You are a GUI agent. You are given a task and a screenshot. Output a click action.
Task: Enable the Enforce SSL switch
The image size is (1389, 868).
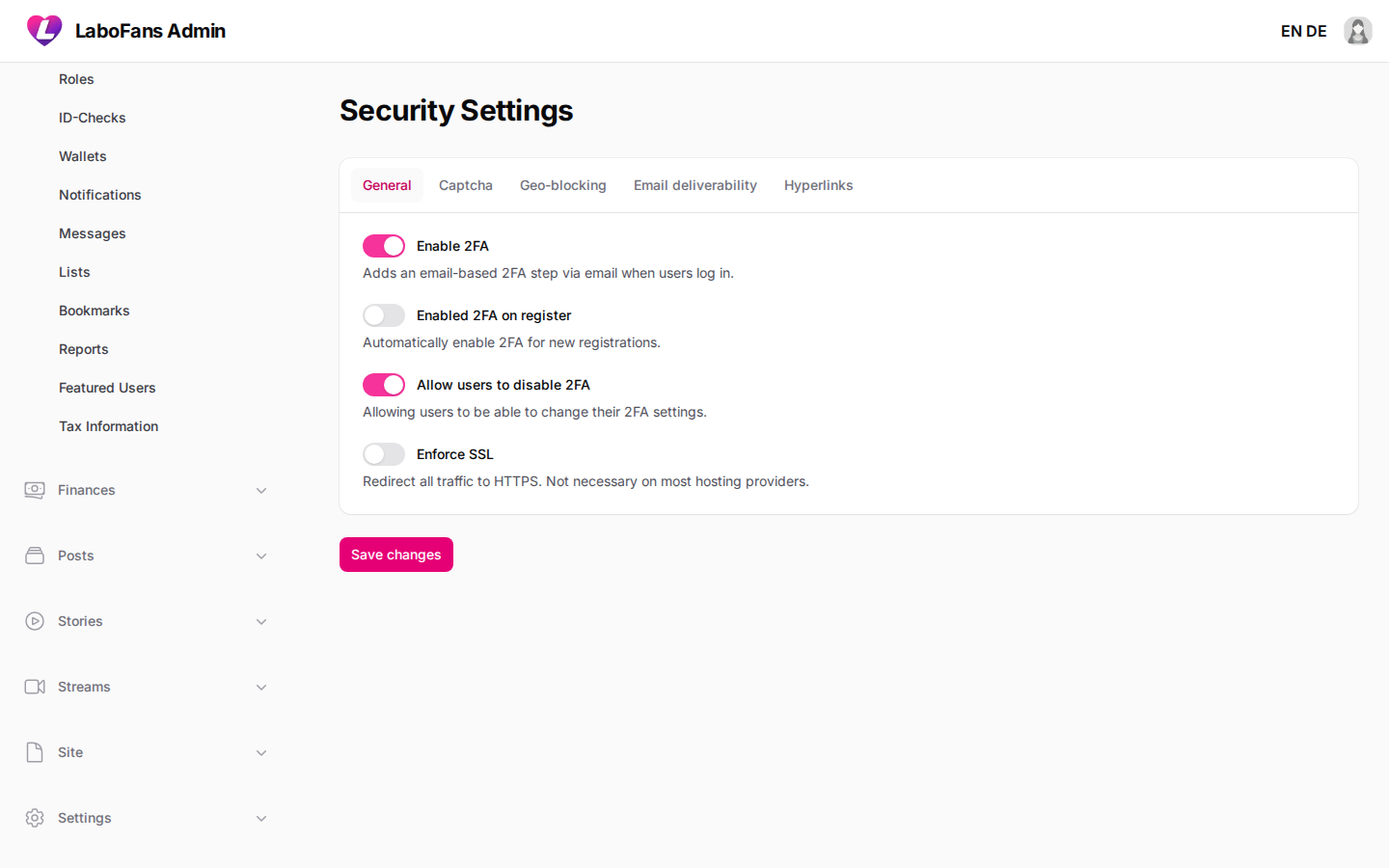(x=384, y=454)
